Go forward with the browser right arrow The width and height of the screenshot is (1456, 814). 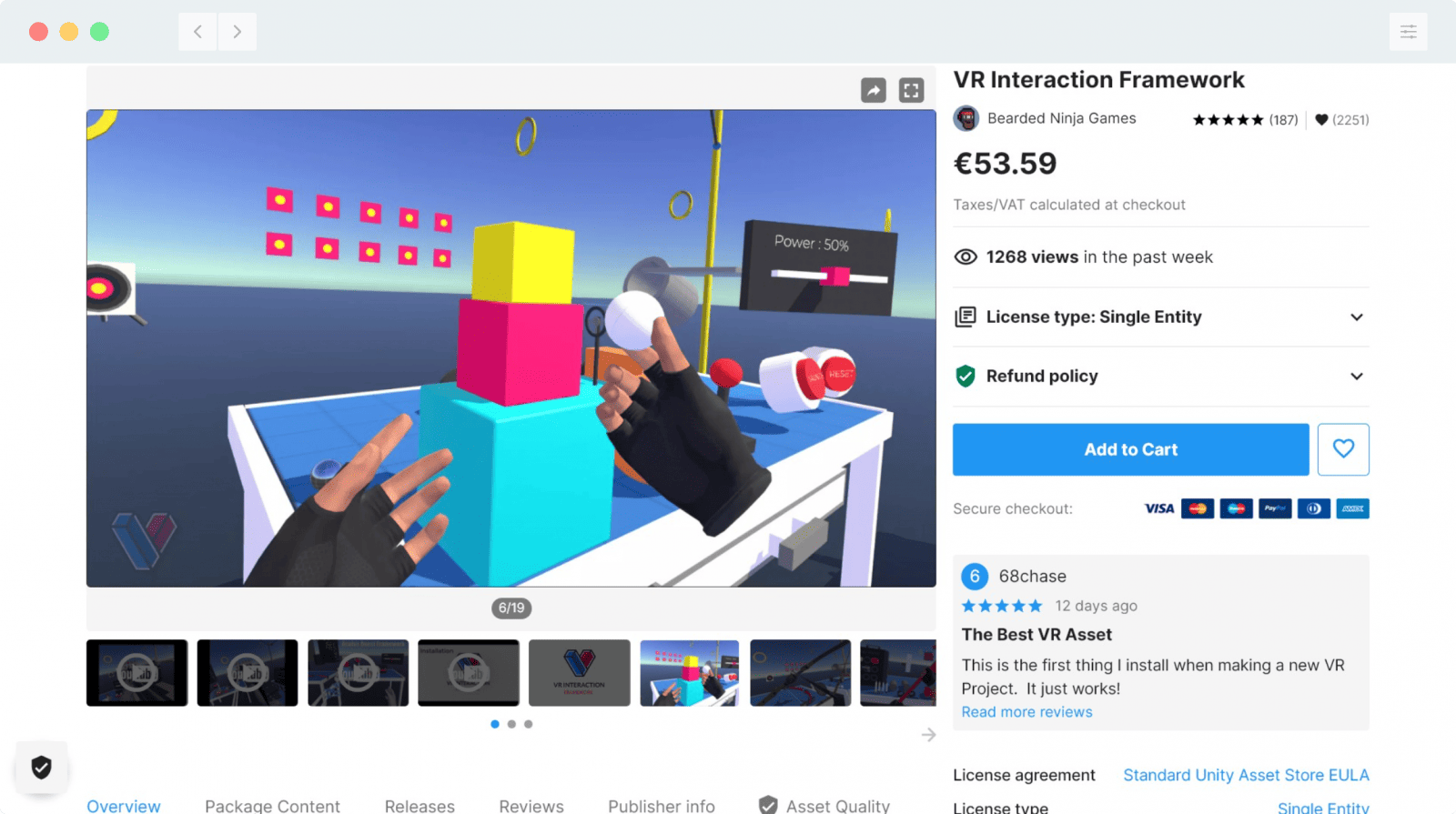pos(237,32)
